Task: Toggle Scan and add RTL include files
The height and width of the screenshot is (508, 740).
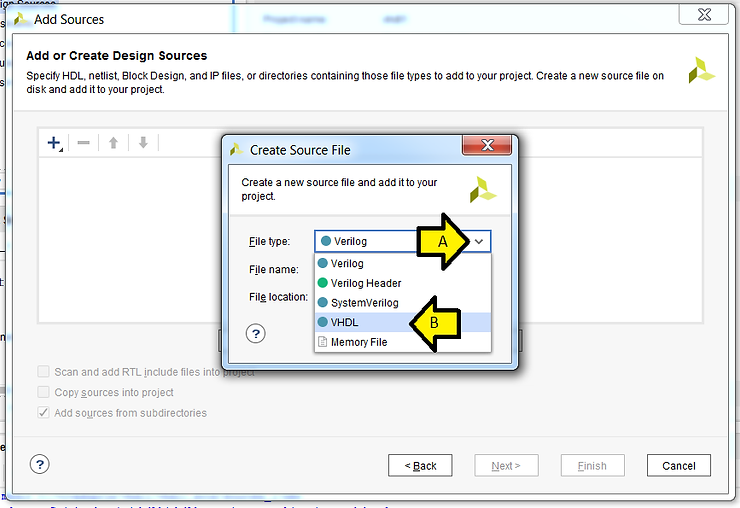Action: [x=44, y=372]
